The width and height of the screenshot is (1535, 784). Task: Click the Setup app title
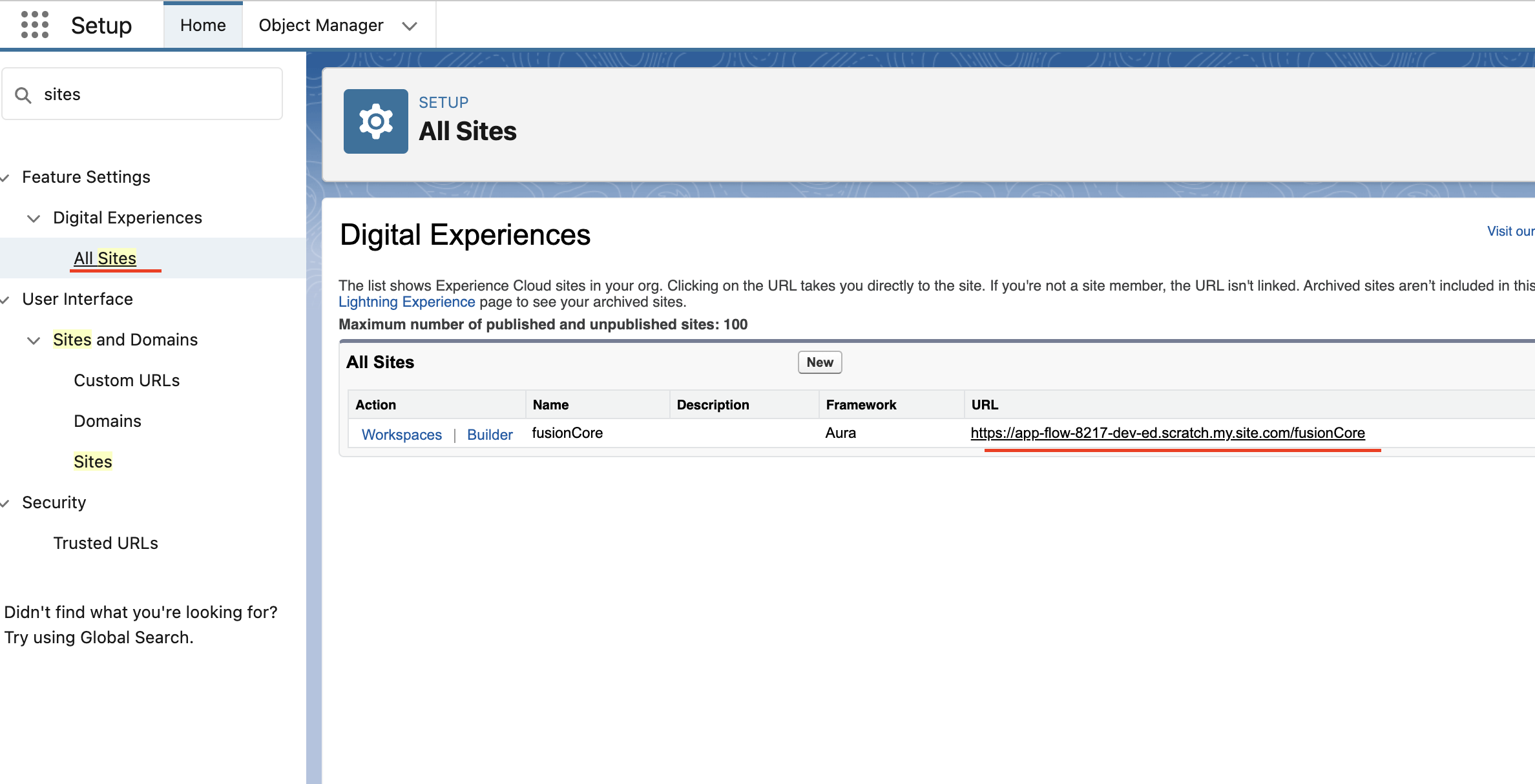(101, 26)
